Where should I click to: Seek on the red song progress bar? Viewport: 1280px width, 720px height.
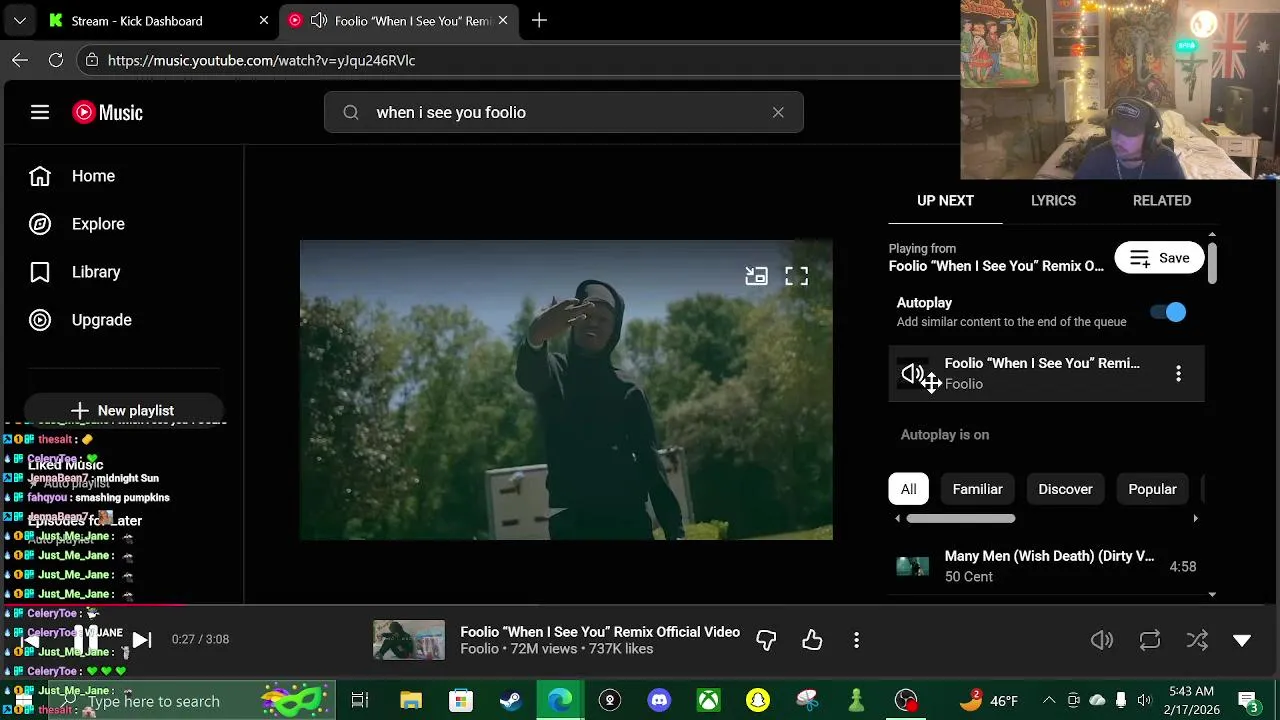pyautogui.click(x=93, y=604)
